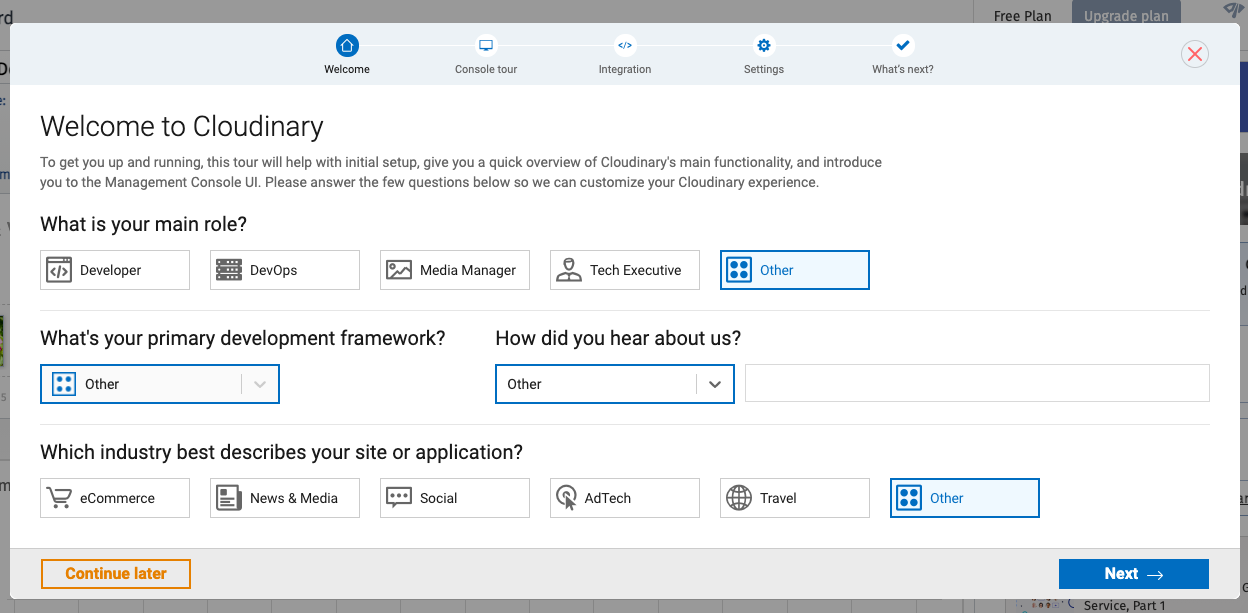This screenshot has width=1248, height=613.
Task: Click the Integration code step icon
Action: pyautogui.click(x=625, y=45)
